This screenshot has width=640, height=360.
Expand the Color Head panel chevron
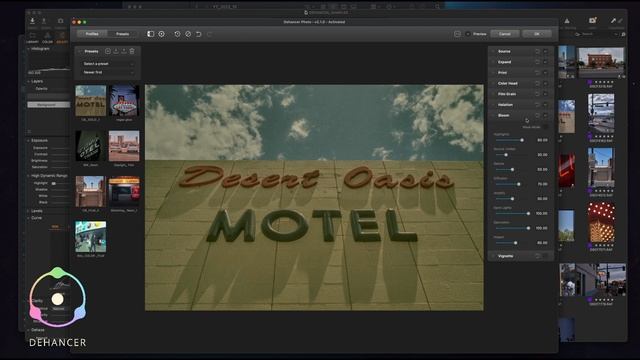[493, 83]
